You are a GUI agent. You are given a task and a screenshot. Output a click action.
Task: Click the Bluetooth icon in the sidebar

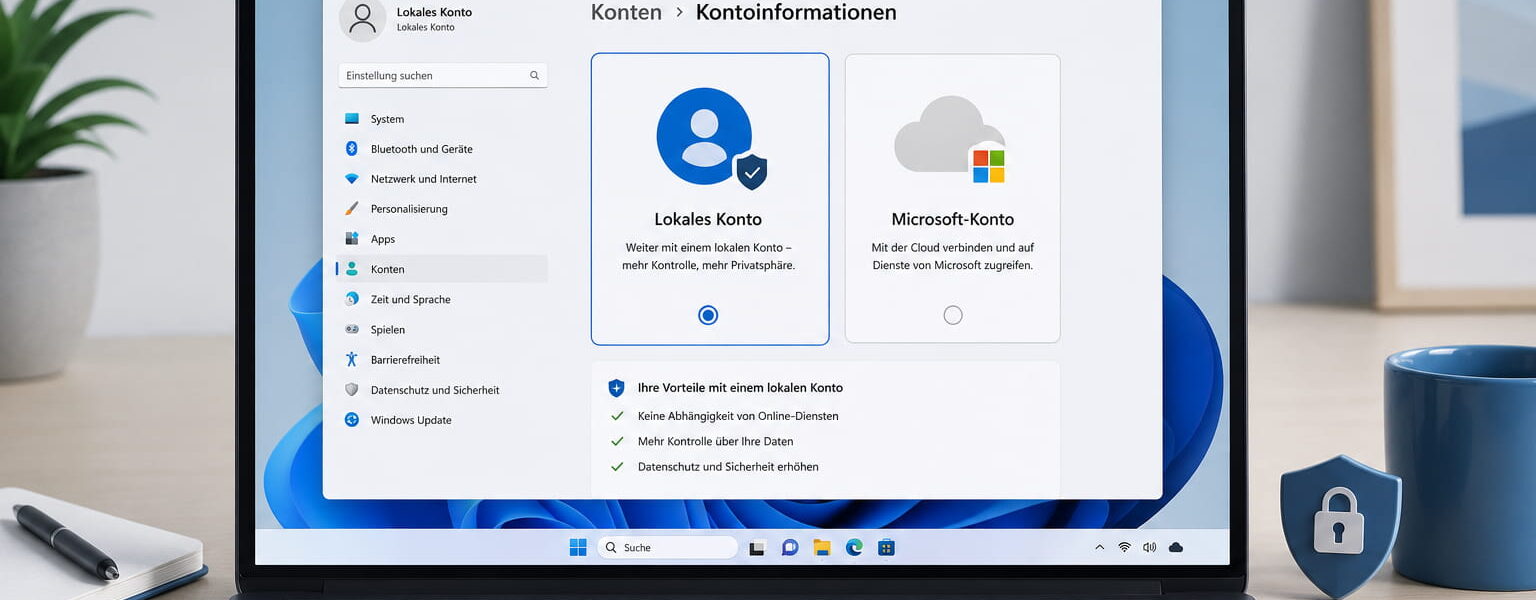tap(352, 149)
